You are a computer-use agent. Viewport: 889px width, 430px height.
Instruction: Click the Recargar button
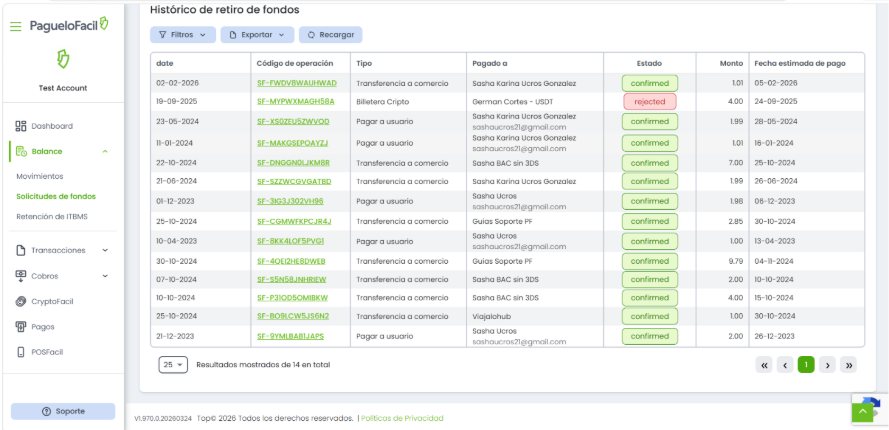pyautogui.click(x=330, y=35)
